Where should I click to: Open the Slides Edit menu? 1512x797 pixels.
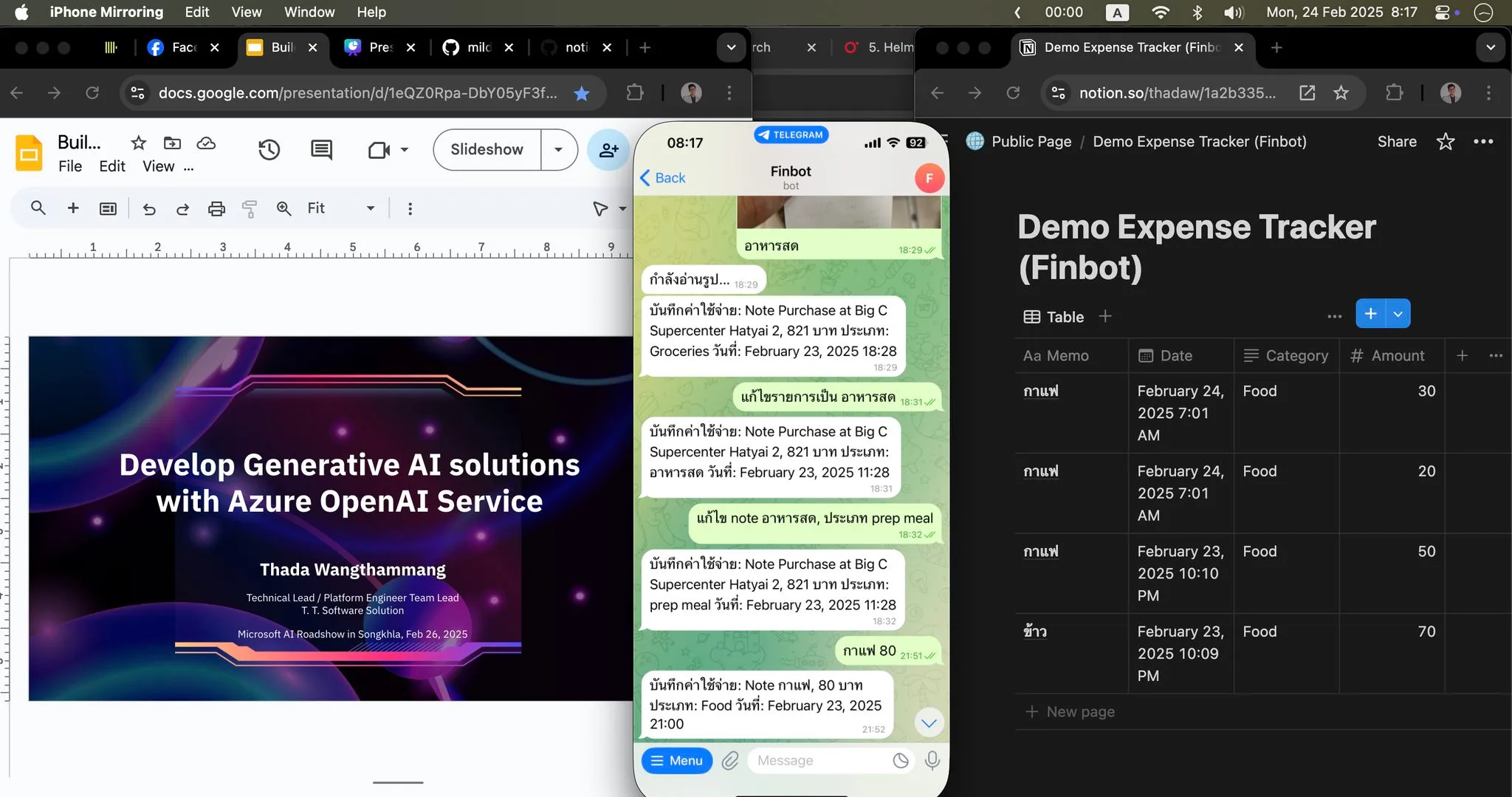[x=112, y=166]
